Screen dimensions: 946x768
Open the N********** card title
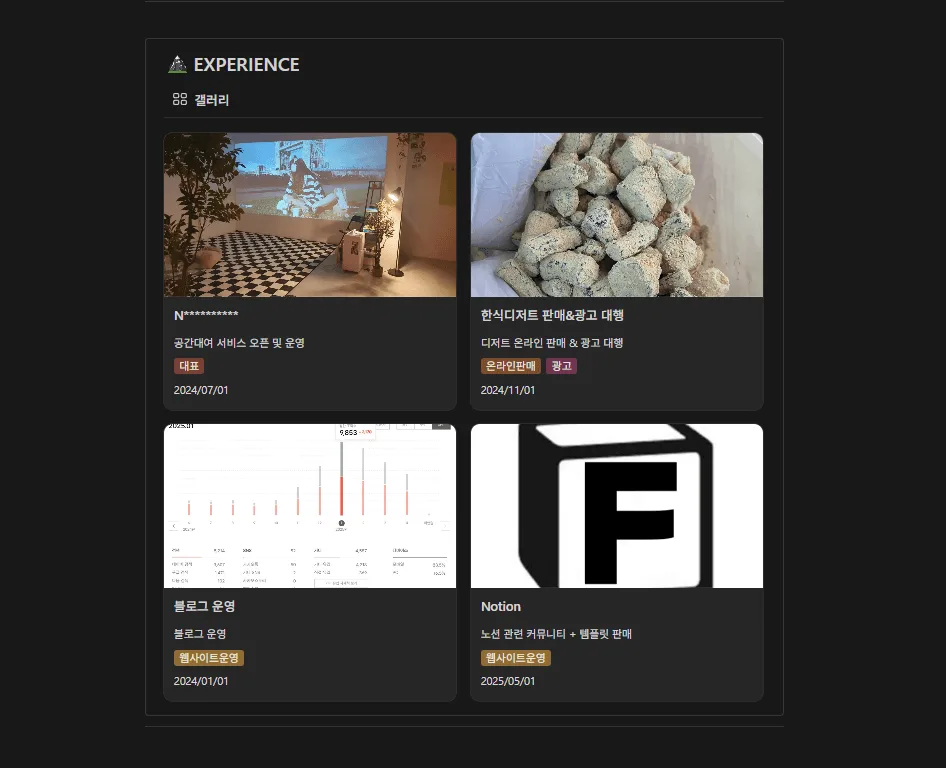point(206,316)
